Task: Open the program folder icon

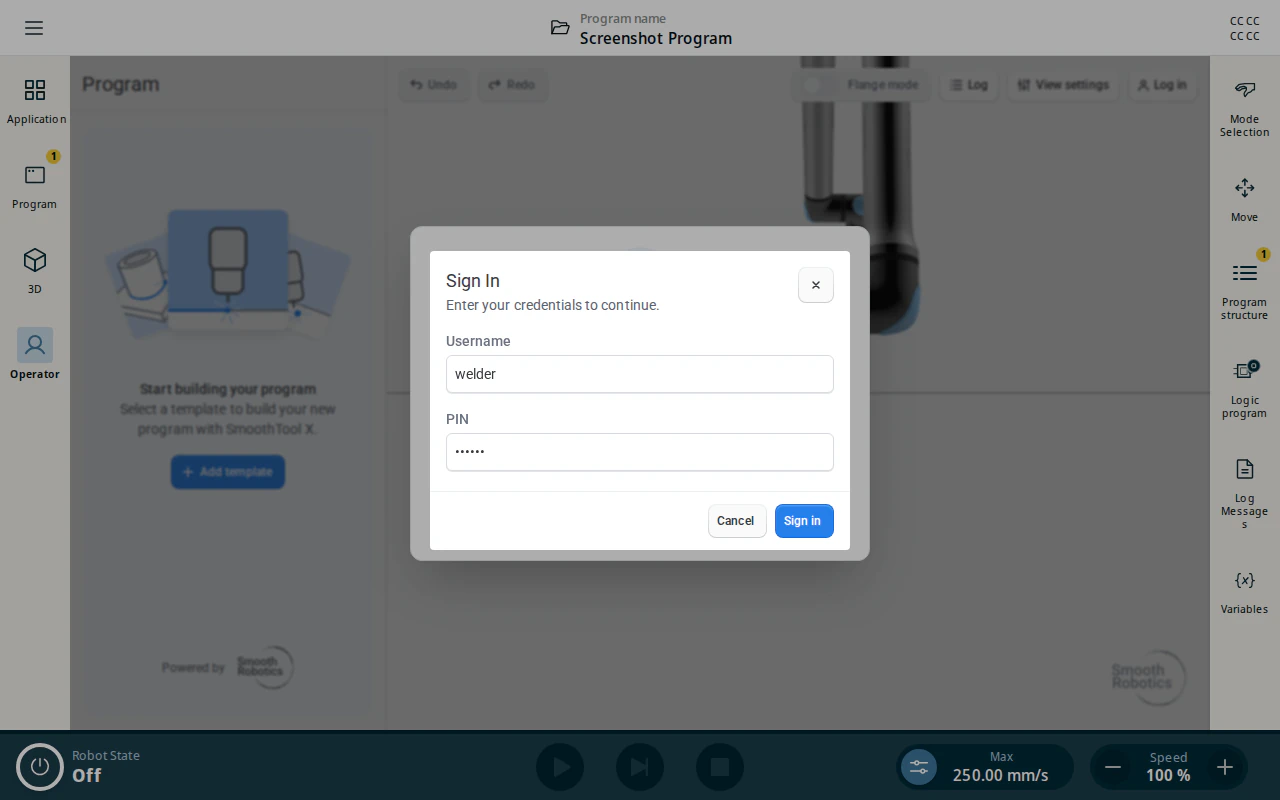Action: [x=560, y=28]
